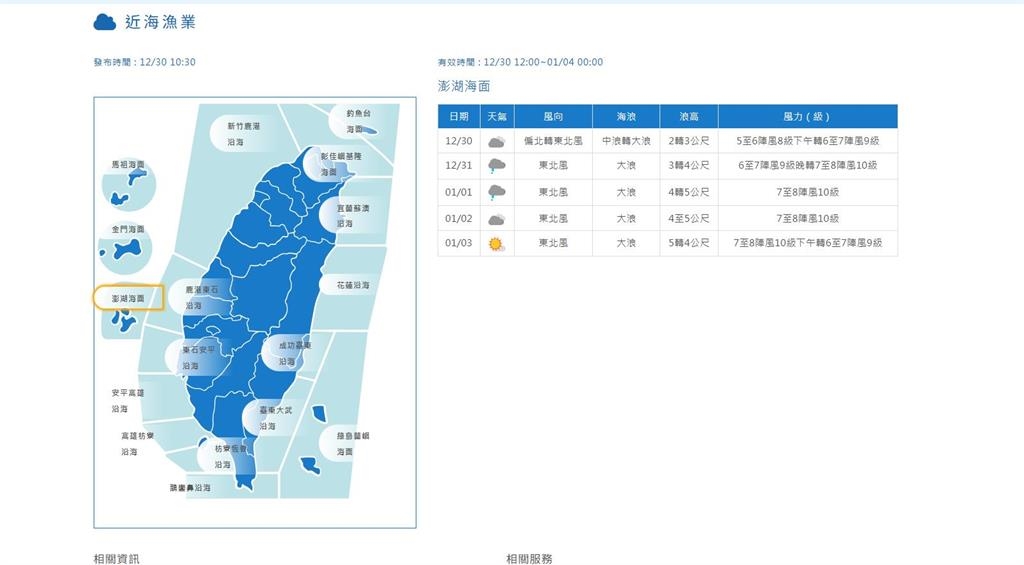Click the 近海漁業 page heading
The width and height of the screenshot is (1024, 565).
160,22
